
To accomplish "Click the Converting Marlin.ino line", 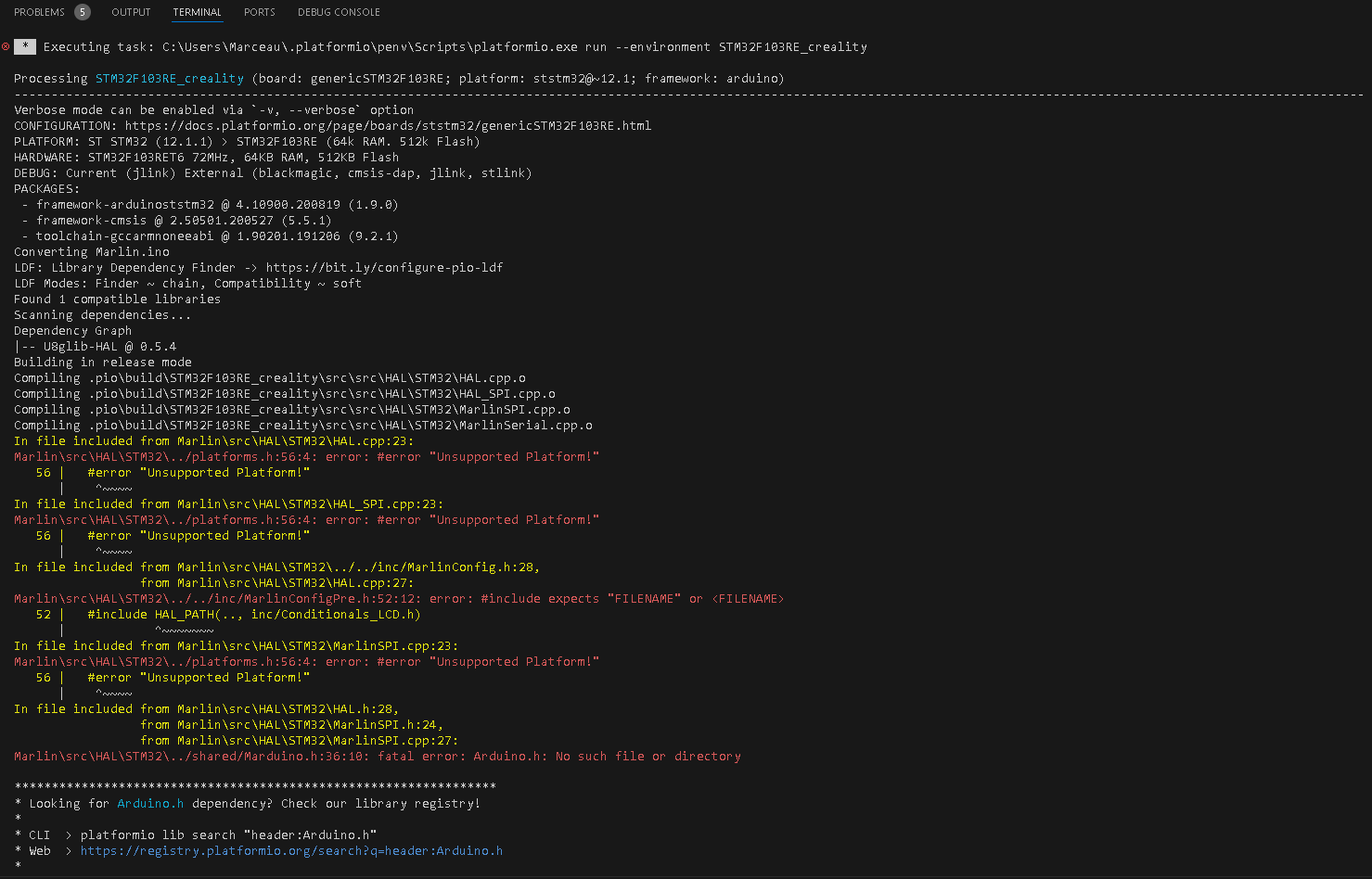I will click(x=92, y=251).
